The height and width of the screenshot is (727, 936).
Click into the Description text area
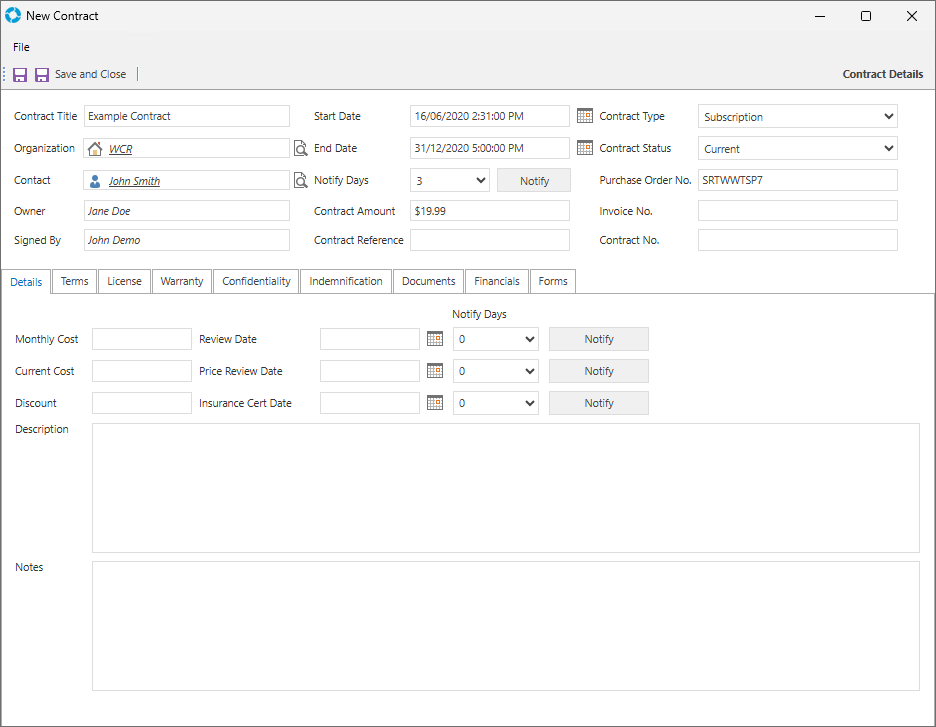click(x=505, y=488)
